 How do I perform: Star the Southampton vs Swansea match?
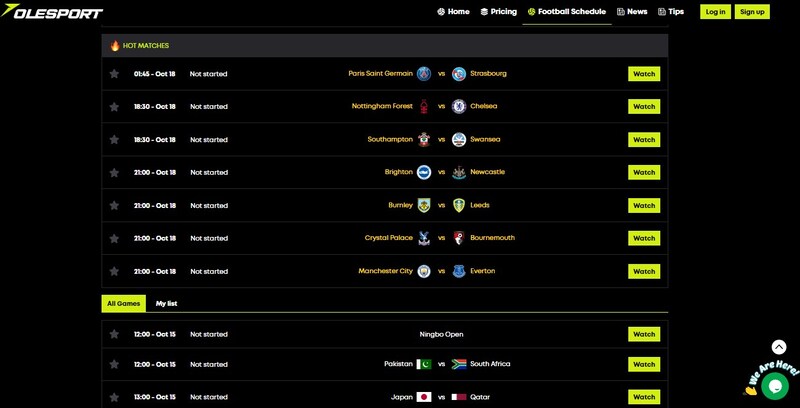(114, 140)
